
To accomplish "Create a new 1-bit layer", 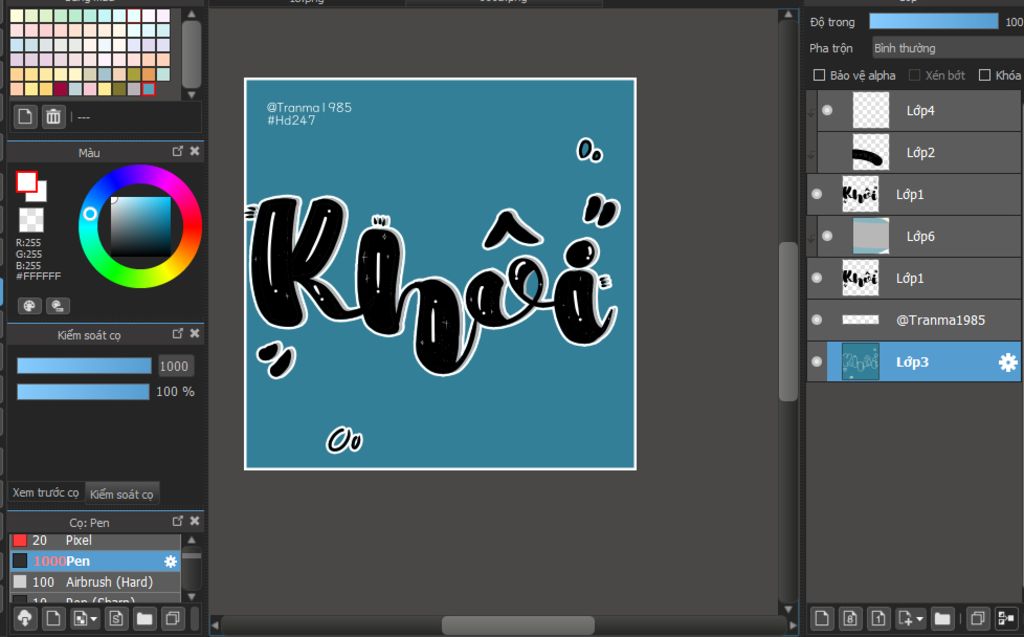I will pyautogui.click(x=878, y=618).
